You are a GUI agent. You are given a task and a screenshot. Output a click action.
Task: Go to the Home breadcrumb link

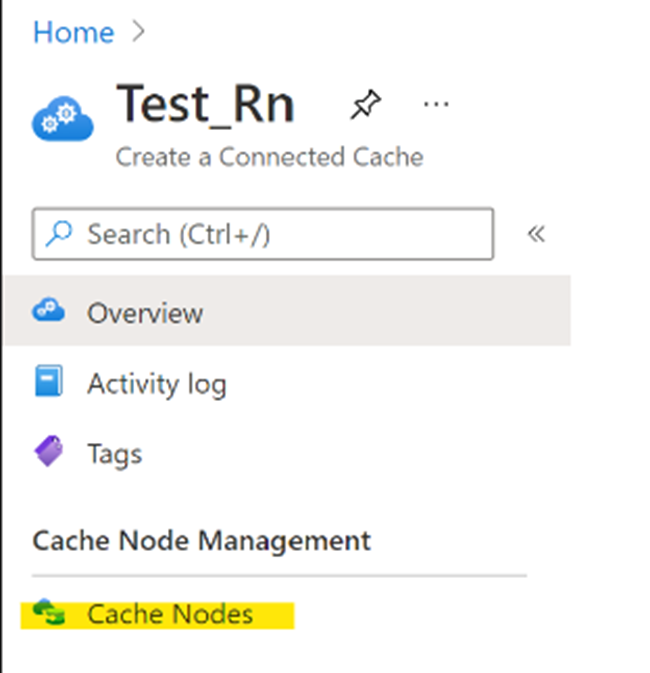74,32
